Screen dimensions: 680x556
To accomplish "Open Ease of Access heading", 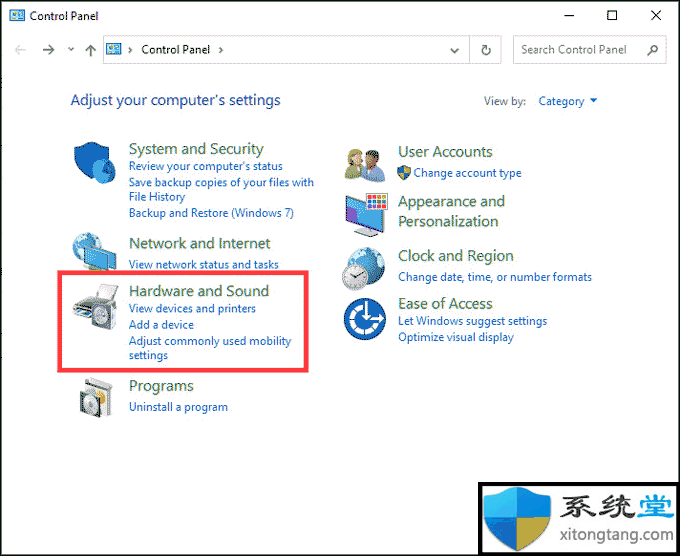I will [x=445, y=304].
